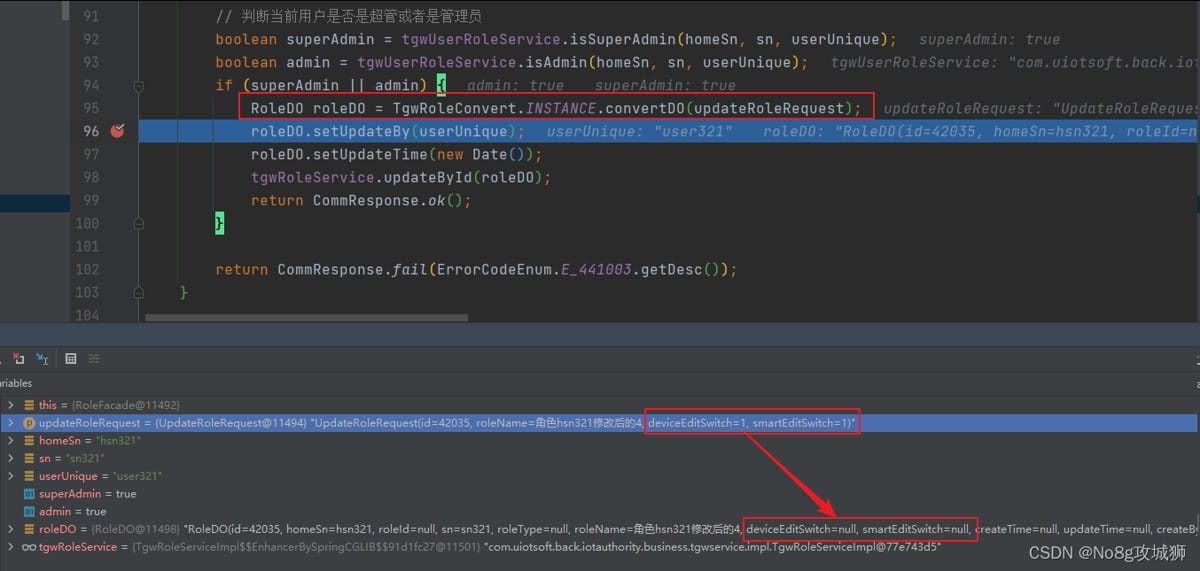
Task: Select the admin = true variable row
Action: 600,511
